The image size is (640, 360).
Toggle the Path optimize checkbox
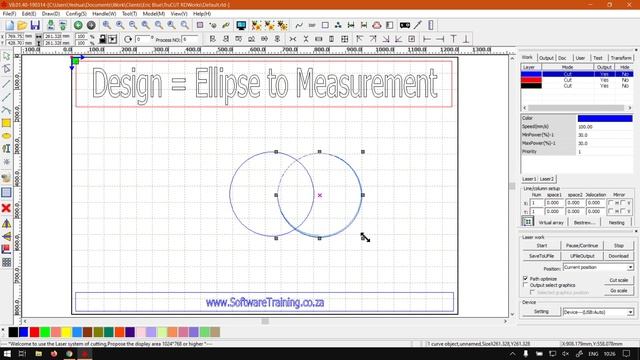pyautogui.click(x=525, y=278)
